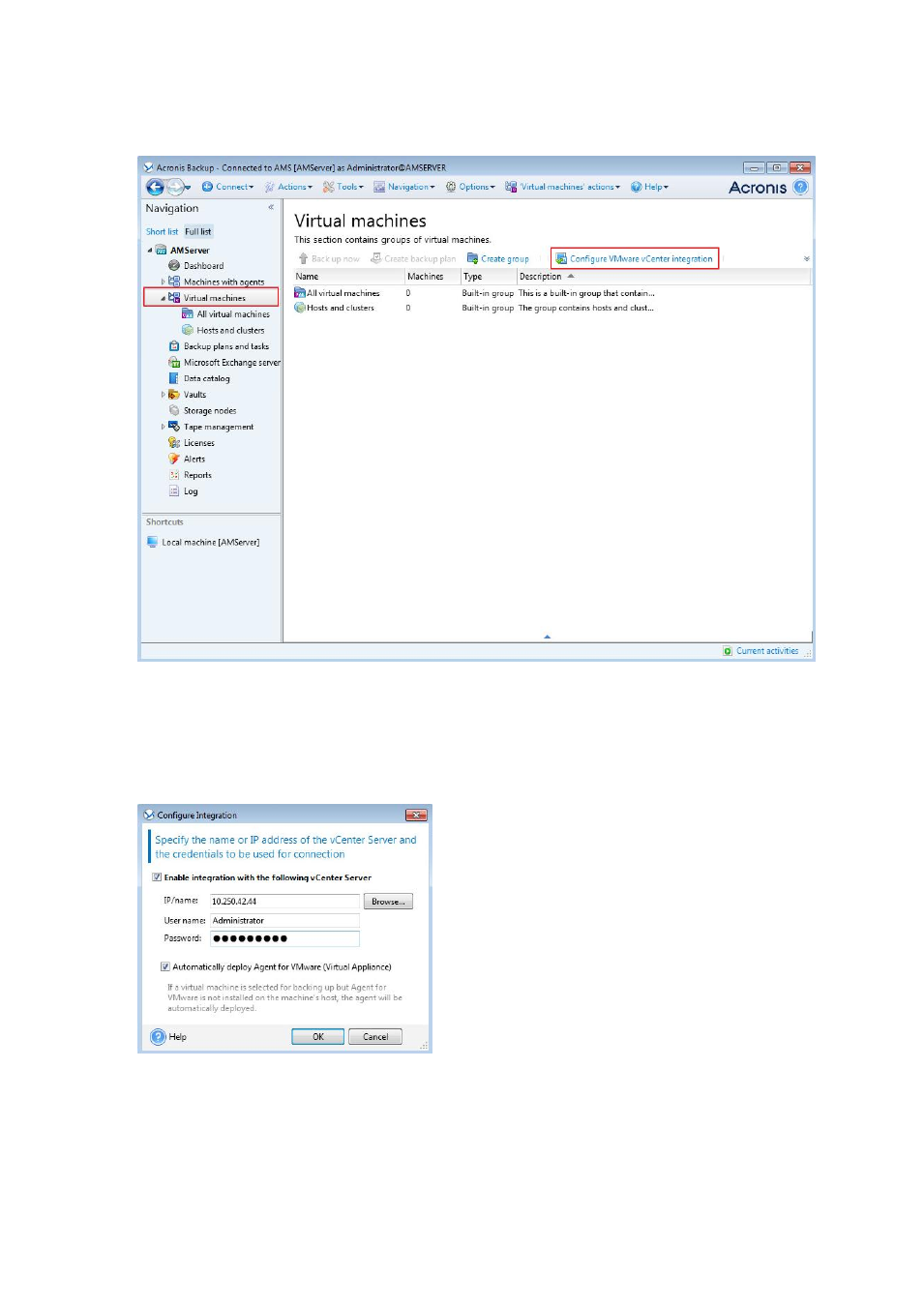Open the Help menu in toolbar
Screen dimensions: 924x1306
pyautogui.click(x=649, y=187)
